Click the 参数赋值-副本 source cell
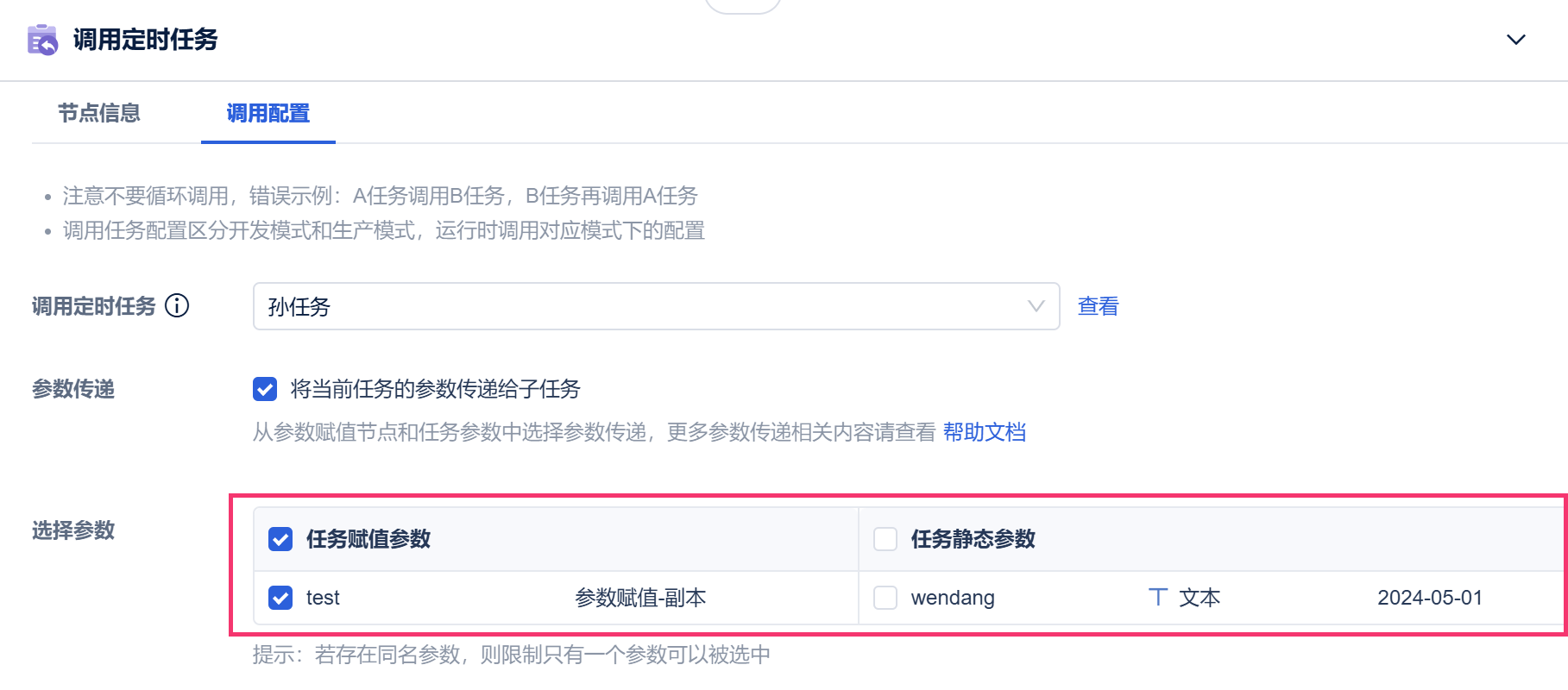 pos(640,598)
